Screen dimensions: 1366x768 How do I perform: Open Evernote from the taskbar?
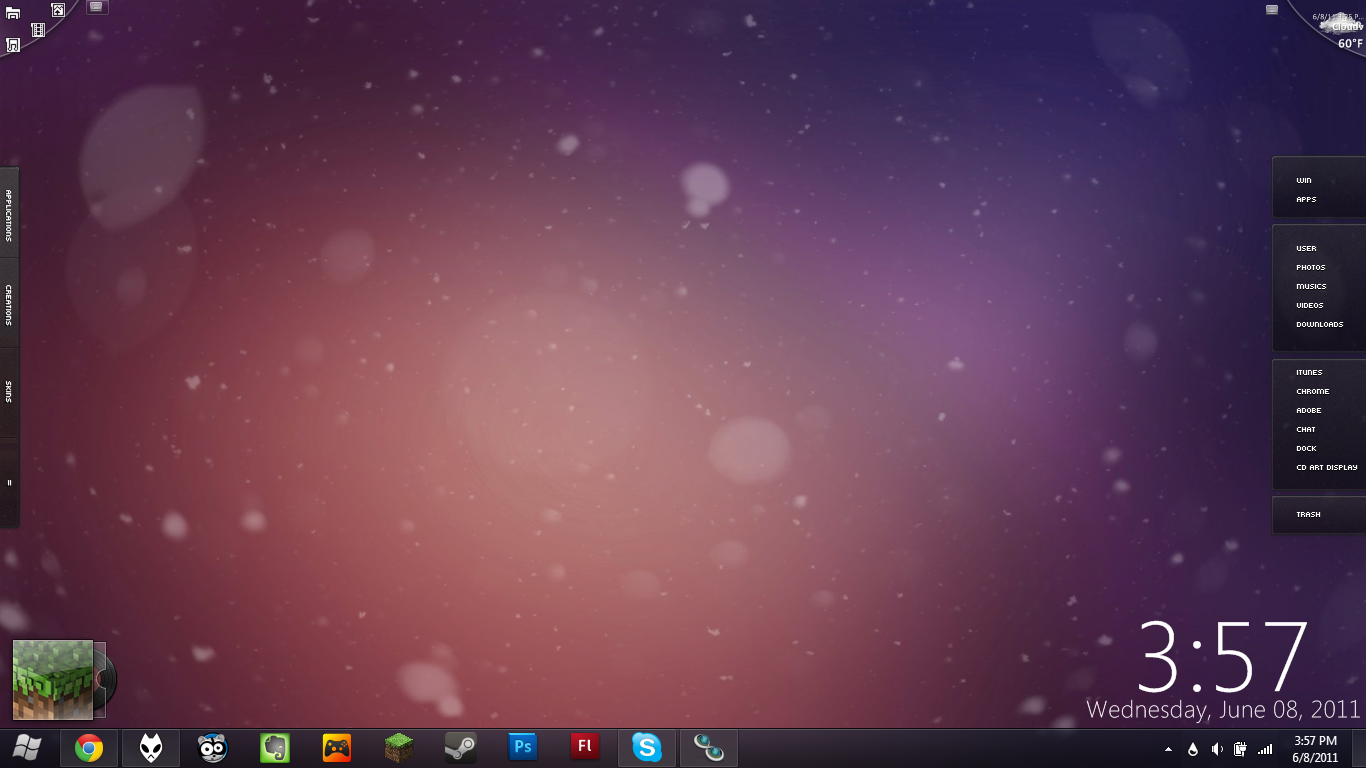point(275,748)
